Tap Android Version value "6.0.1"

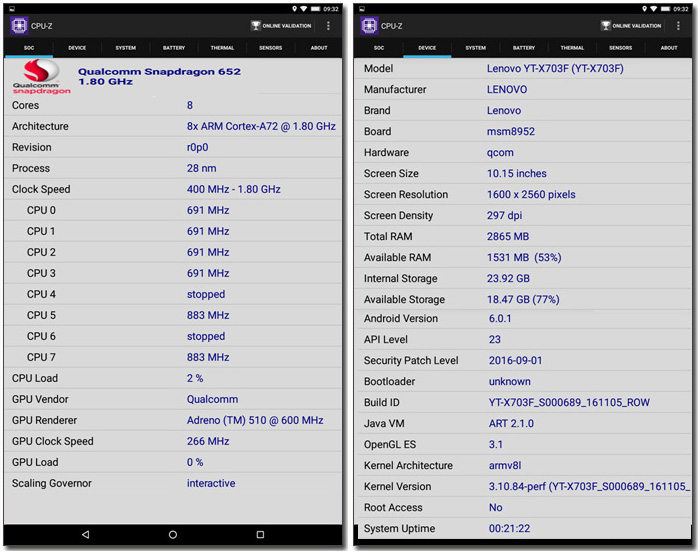coord(500,319)
